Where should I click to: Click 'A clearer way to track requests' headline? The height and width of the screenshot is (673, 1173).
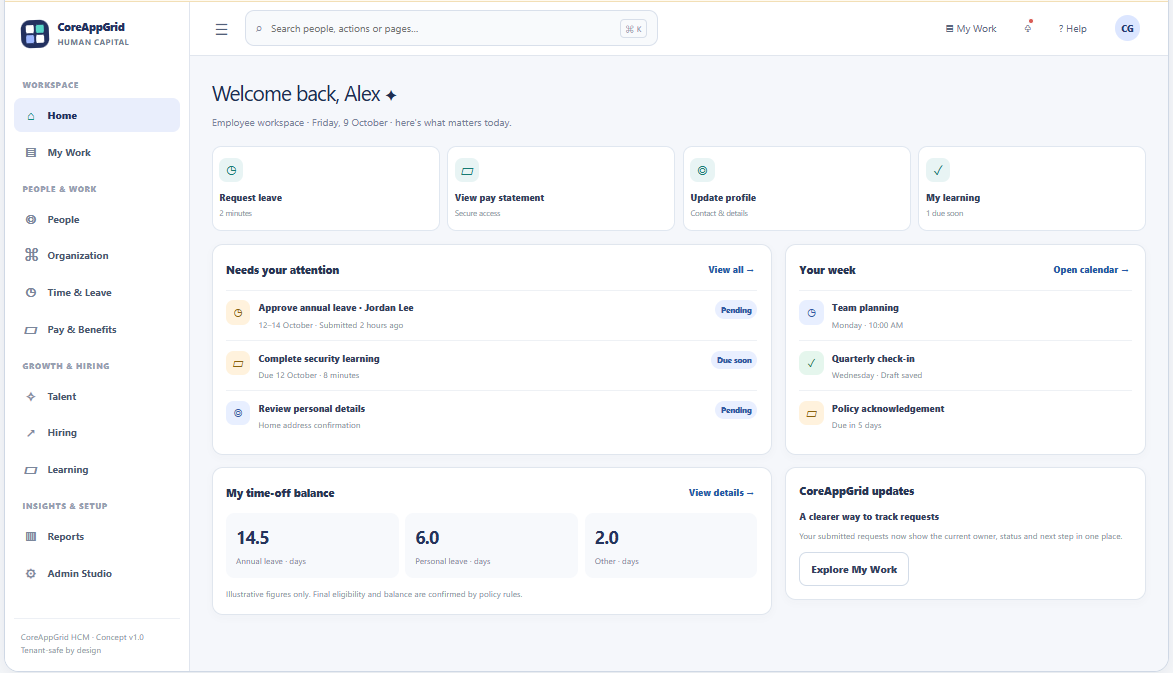pyautogui.click(x=869, y=517)
